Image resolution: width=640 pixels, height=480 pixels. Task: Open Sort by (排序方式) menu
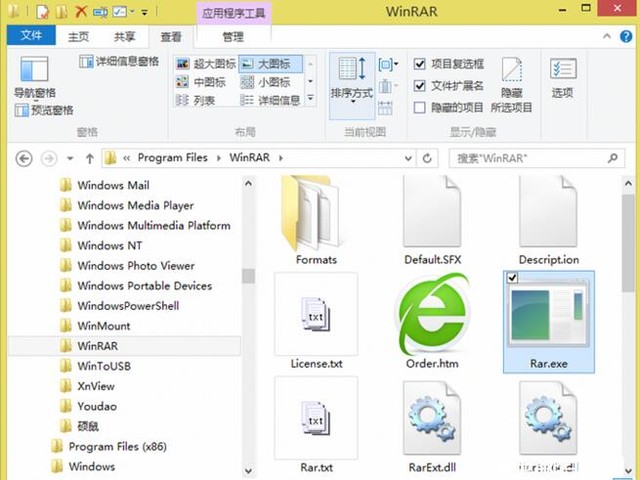[x=352, y=85]
